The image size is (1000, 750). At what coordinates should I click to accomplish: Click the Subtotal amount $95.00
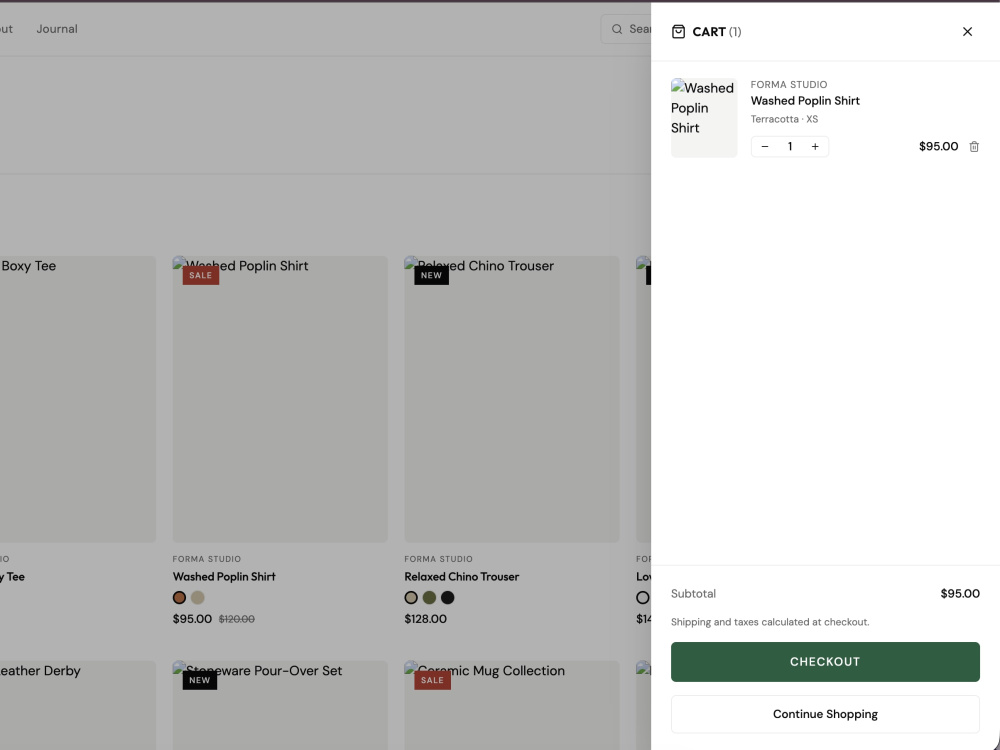(960, 594)
